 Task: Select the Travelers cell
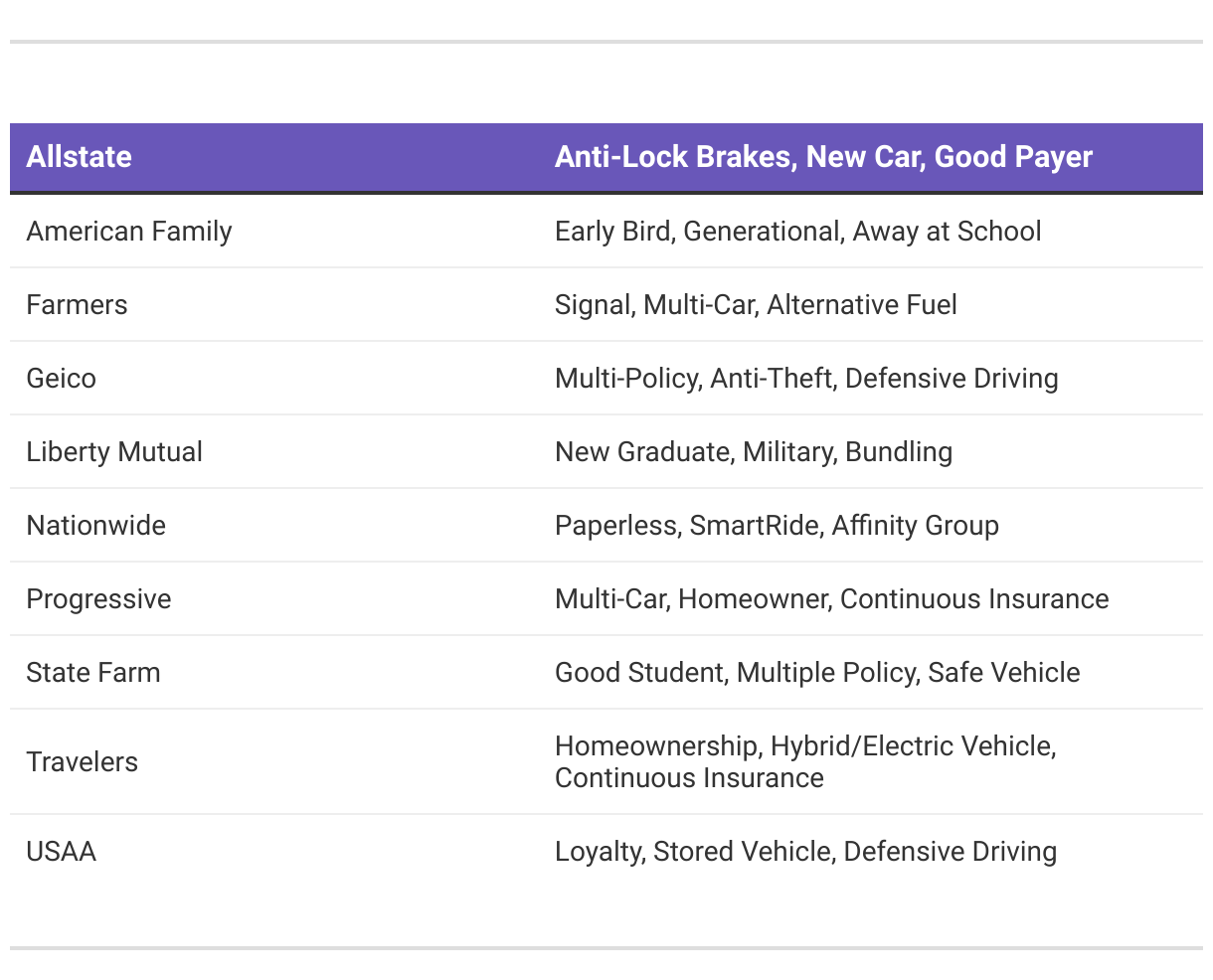(x=83, y=762)
